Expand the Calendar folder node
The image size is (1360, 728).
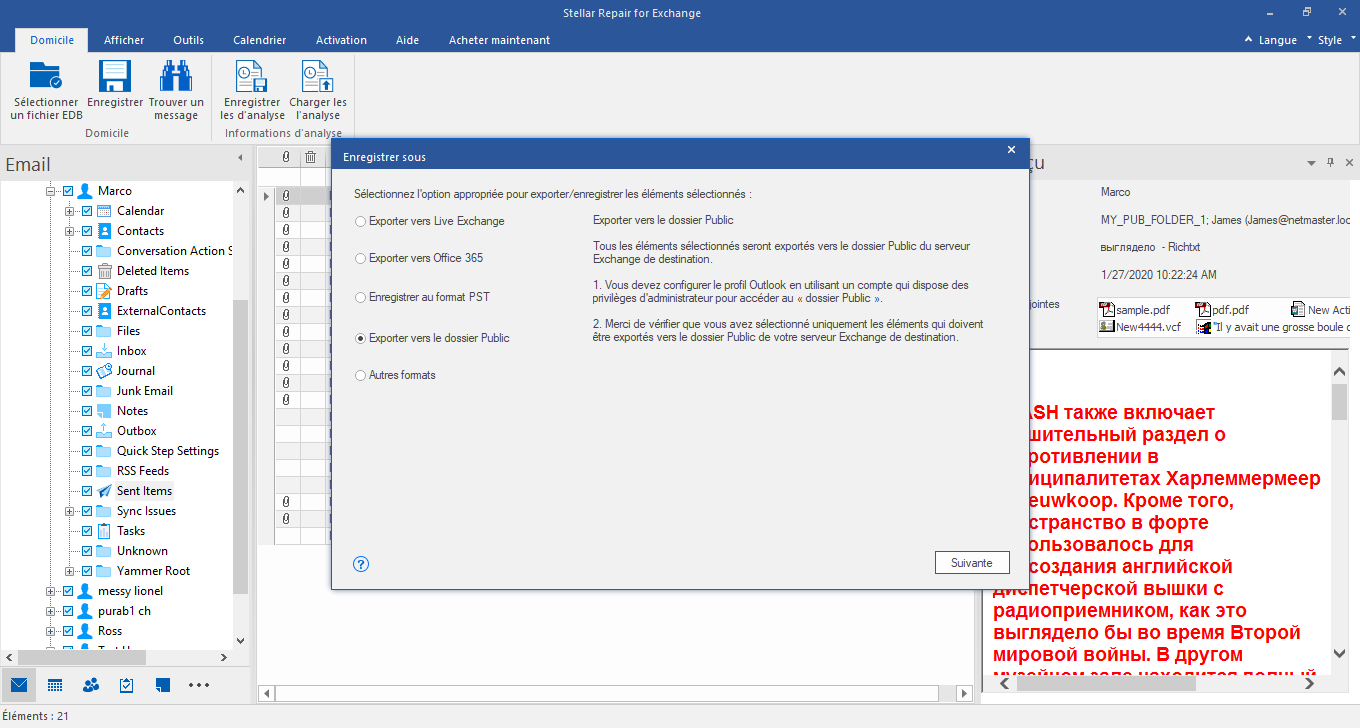[x=70, y=211]
